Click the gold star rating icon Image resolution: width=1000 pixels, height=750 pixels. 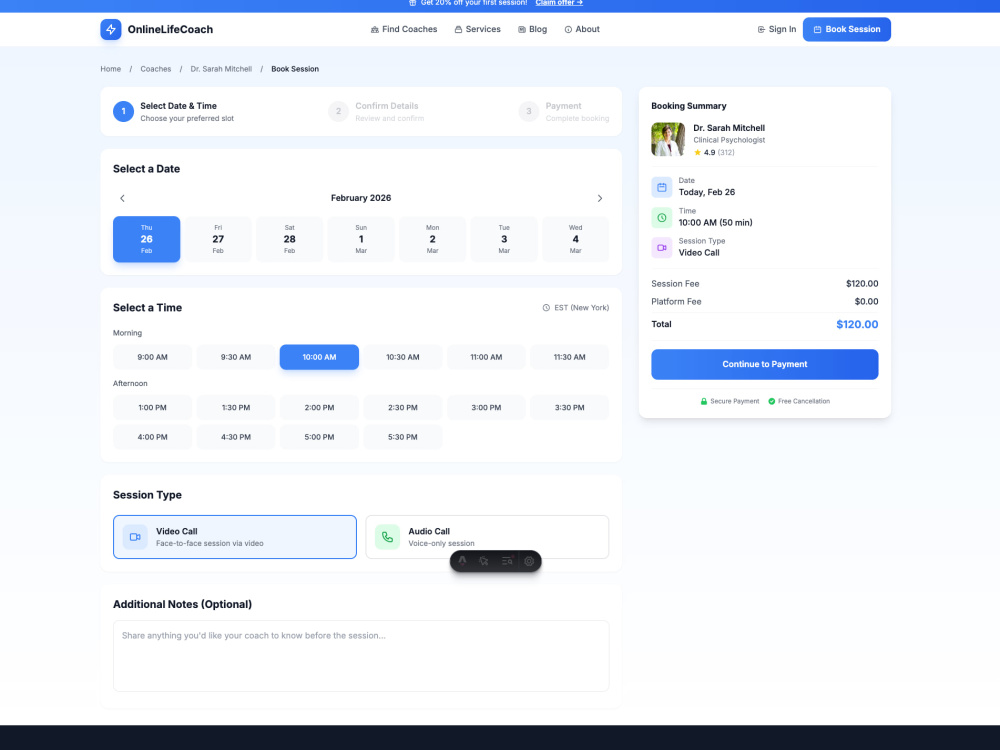coord(698,152)
